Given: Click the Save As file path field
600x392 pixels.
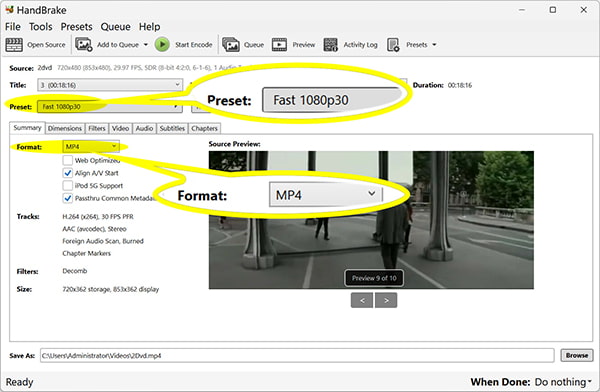Looking at the screenshot, I should 297,356.
